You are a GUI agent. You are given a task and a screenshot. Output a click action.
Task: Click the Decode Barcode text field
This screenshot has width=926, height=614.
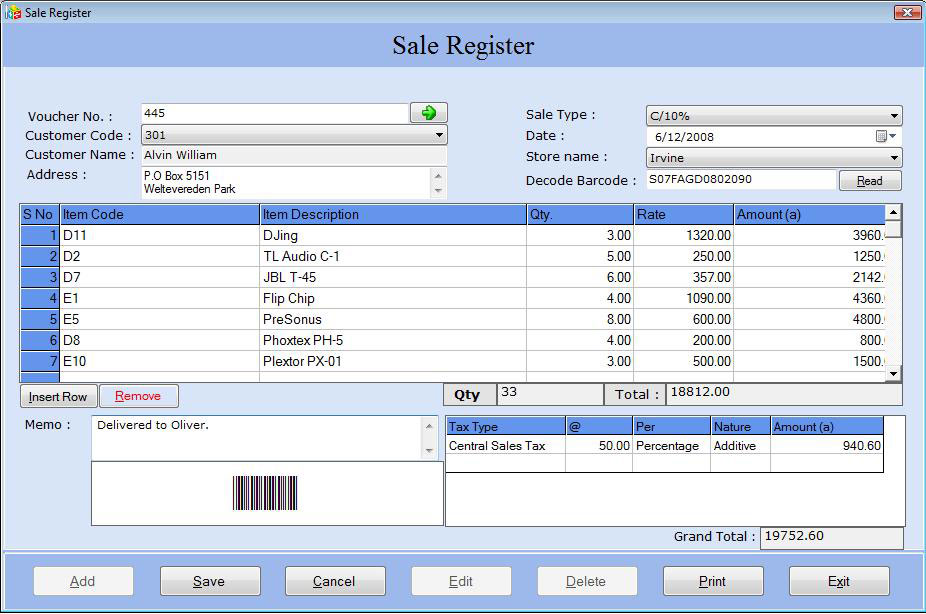point(740,180)
